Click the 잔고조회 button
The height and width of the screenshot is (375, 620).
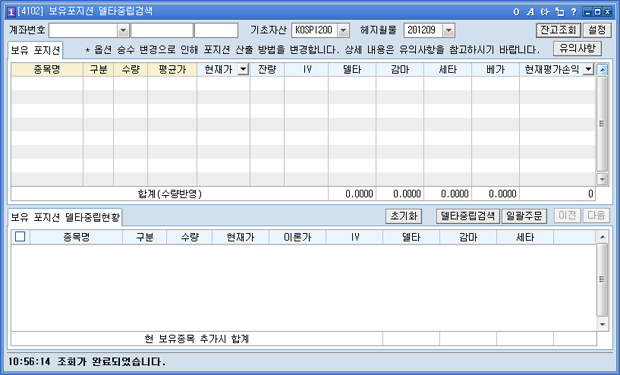(x=558, y=30)
